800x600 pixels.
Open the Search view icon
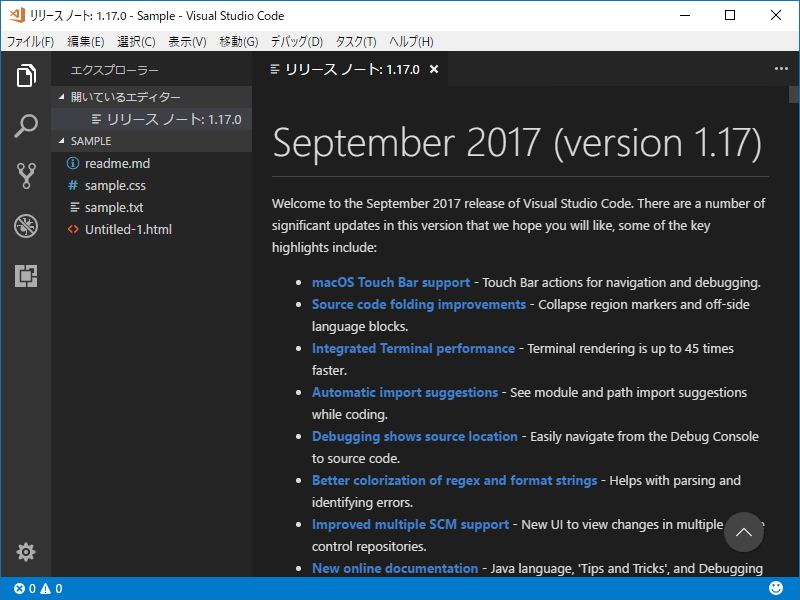coord(26,126)
